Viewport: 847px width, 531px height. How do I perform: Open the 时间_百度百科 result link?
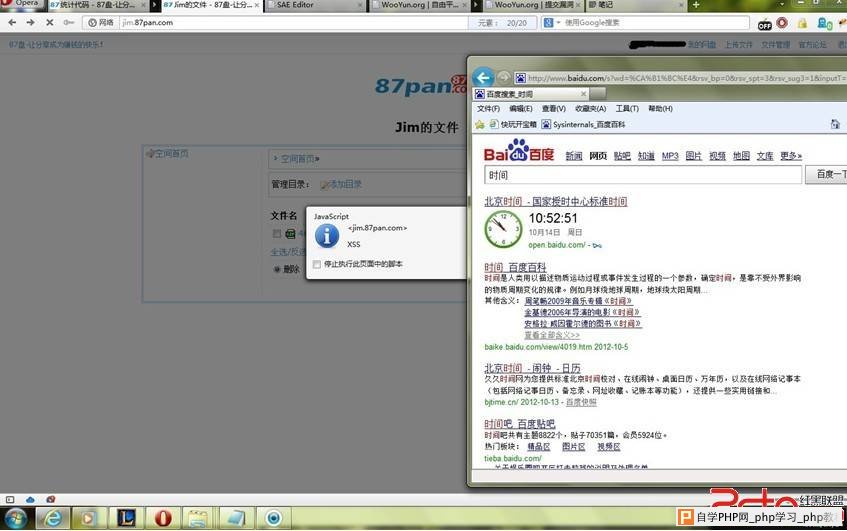tap(515, 267)
